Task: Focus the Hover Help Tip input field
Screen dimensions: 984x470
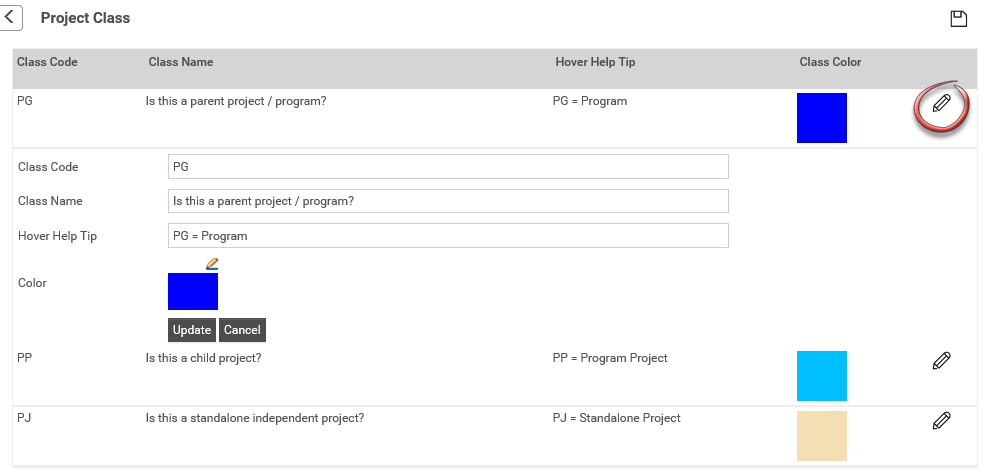Action: [448, 236]
